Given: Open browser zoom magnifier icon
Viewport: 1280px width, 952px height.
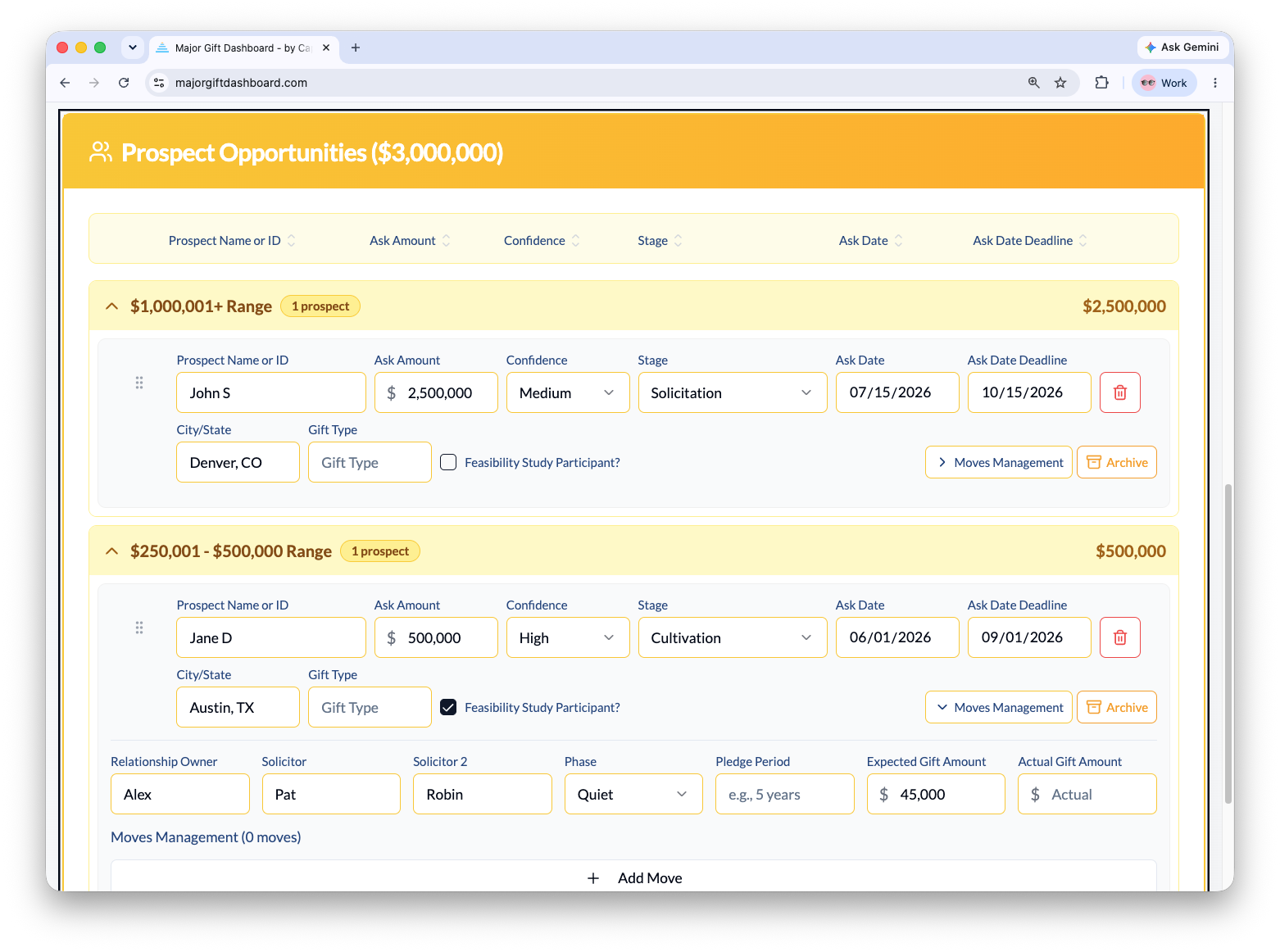Looking at the screenshot, I should coord(1034,83).
